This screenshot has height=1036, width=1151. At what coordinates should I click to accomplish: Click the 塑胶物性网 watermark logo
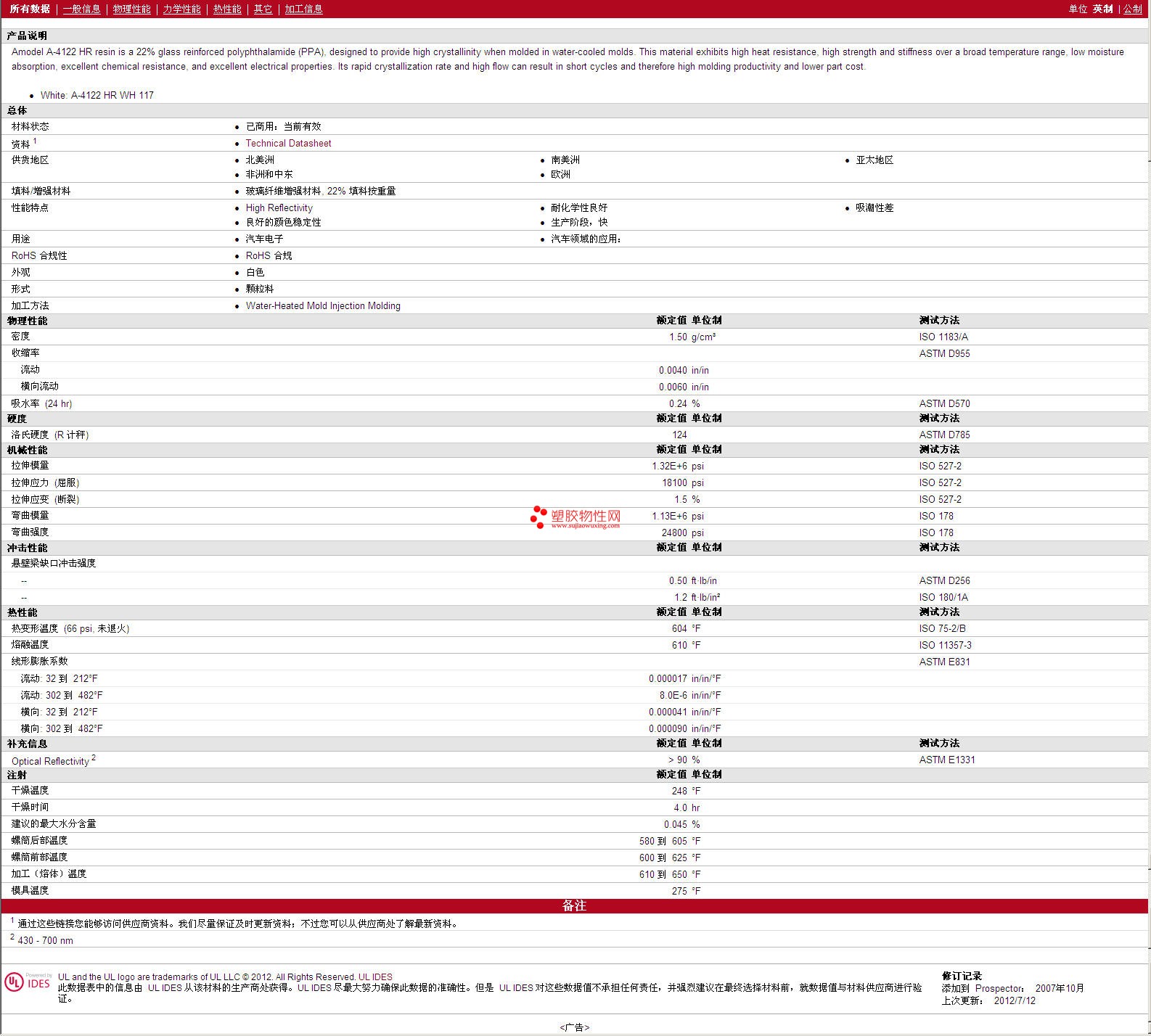[x=575, y=517]
